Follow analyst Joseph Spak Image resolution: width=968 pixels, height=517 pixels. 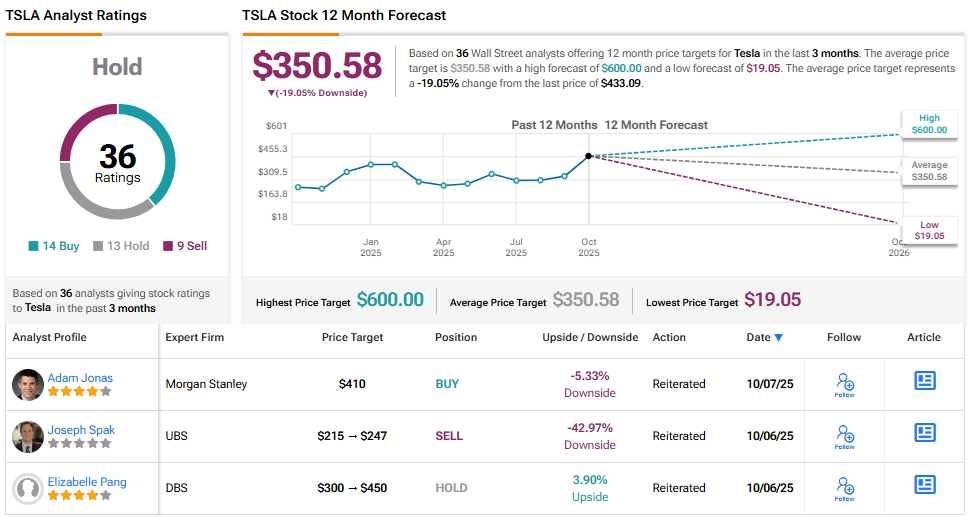pos(844,436)
